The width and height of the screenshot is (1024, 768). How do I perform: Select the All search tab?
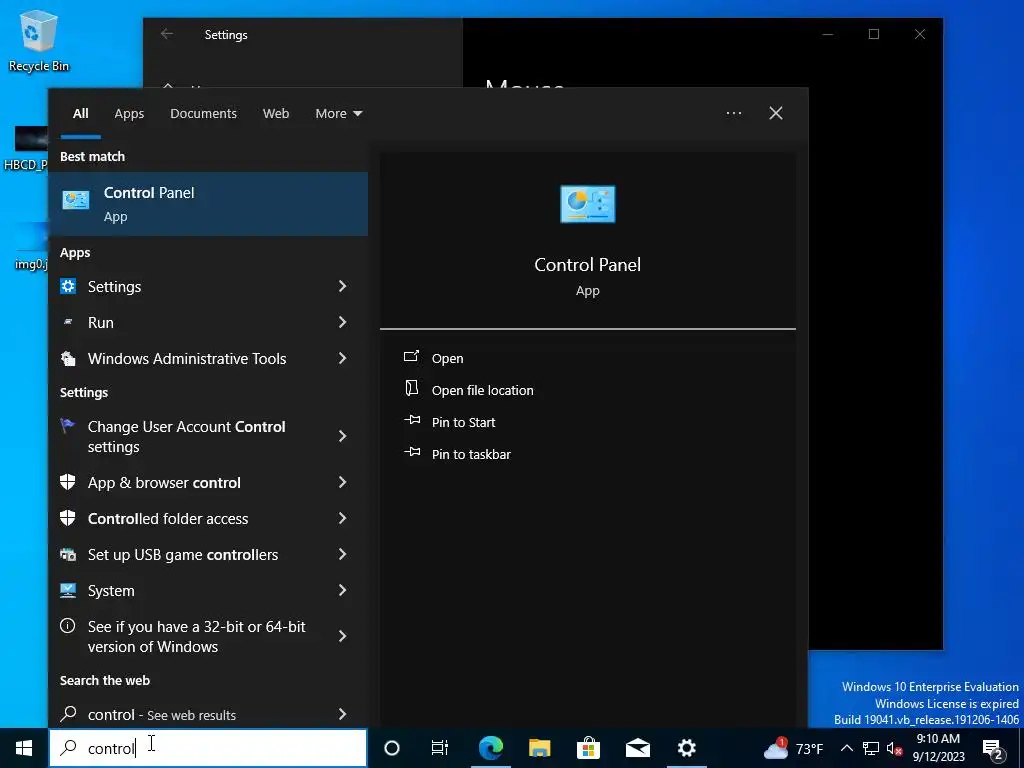coord(80,114)
